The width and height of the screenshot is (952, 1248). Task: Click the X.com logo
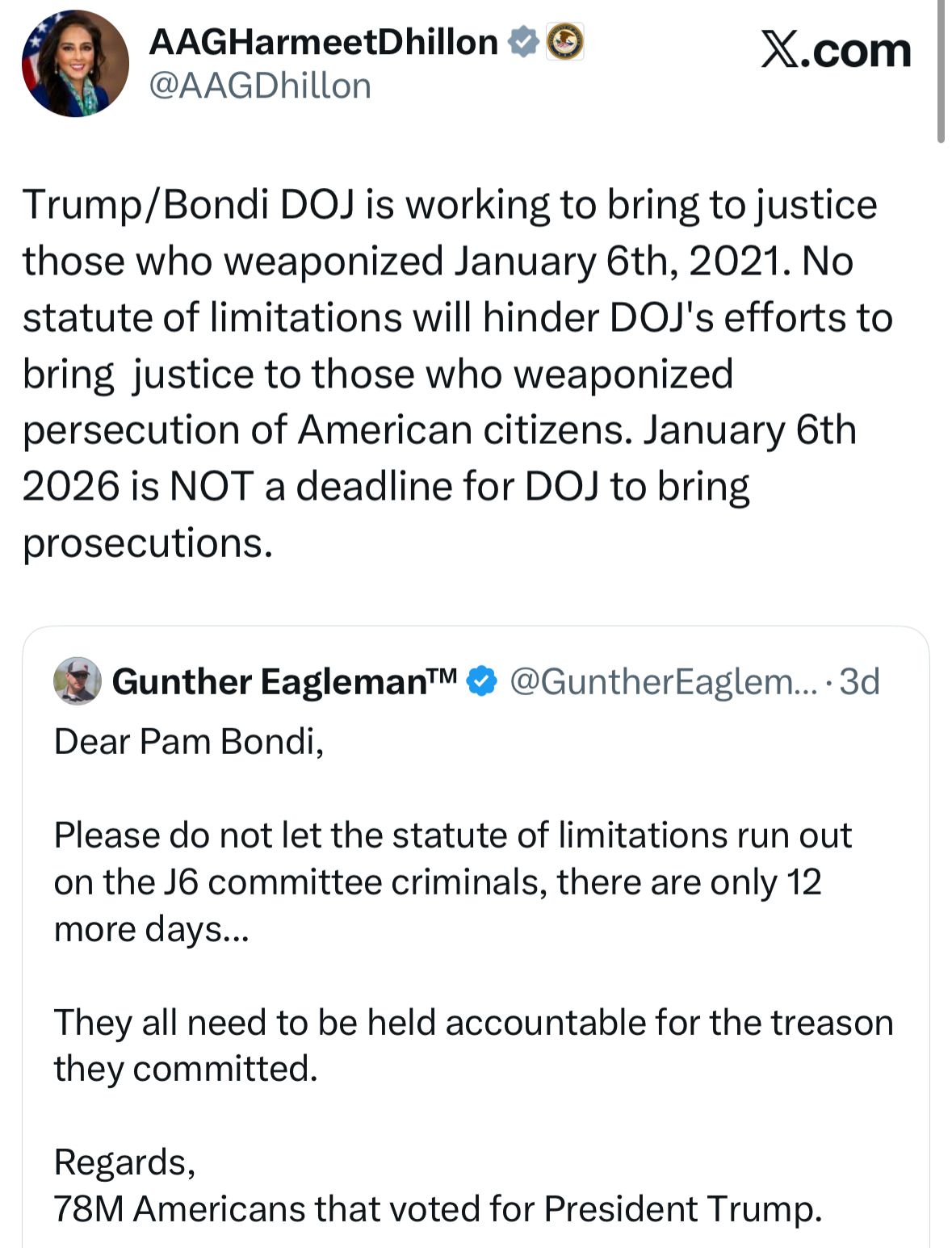[836, 50]
